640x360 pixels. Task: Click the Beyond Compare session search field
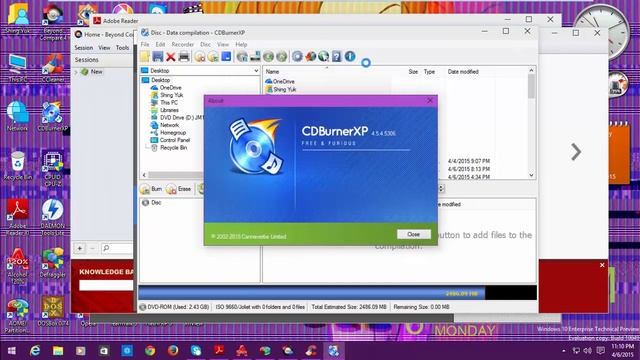pos(116,248)
